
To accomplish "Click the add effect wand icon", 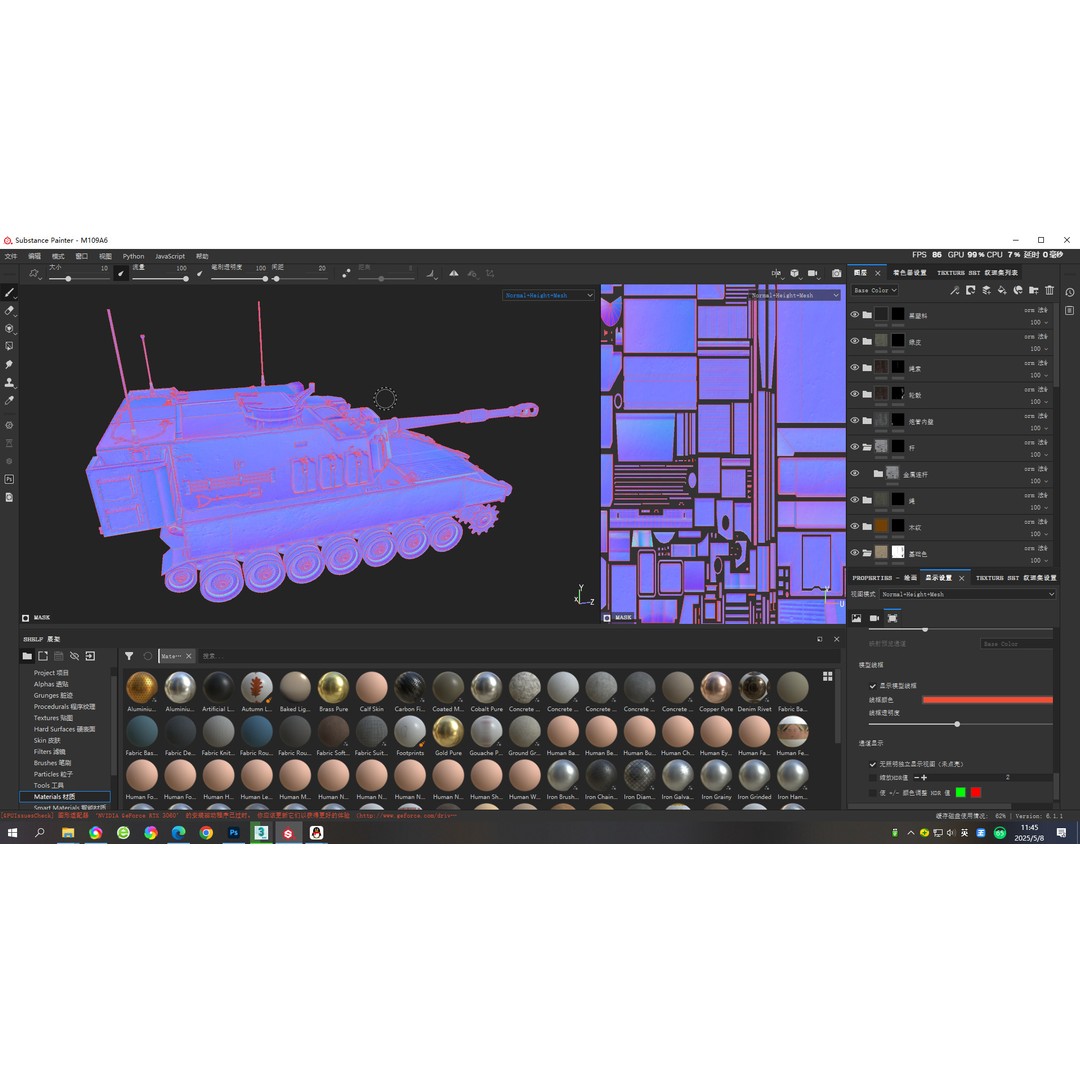I will [x=955, y=291].
